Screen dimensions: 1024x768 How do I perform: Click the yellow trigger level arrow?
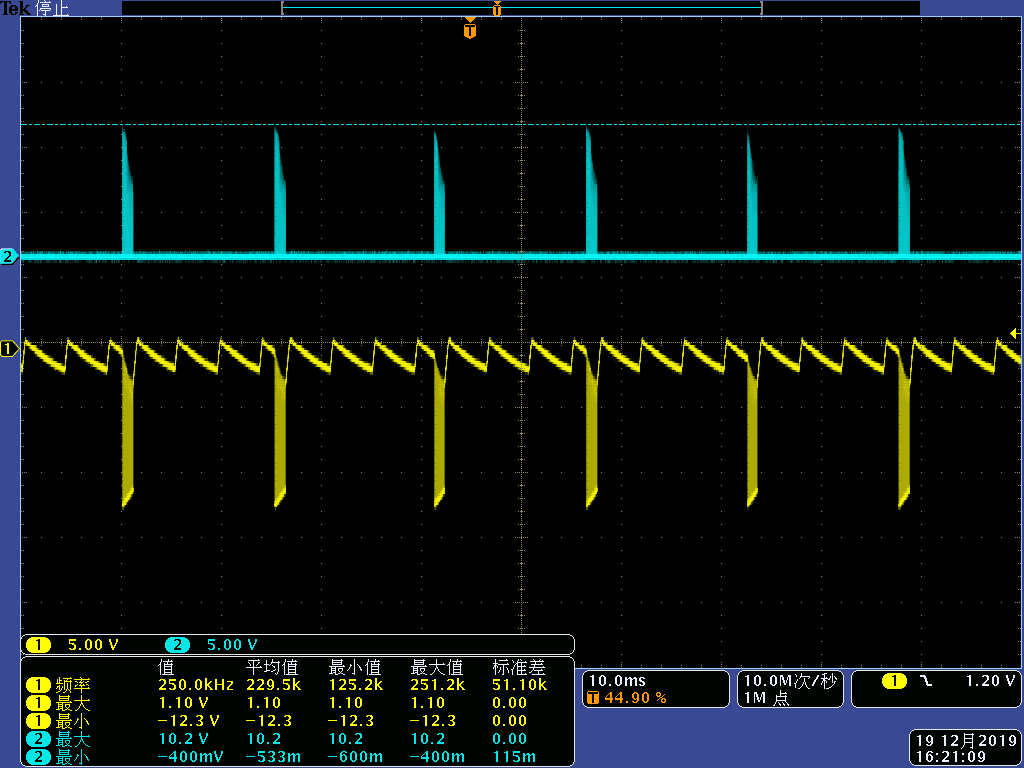coord(1016,334)
